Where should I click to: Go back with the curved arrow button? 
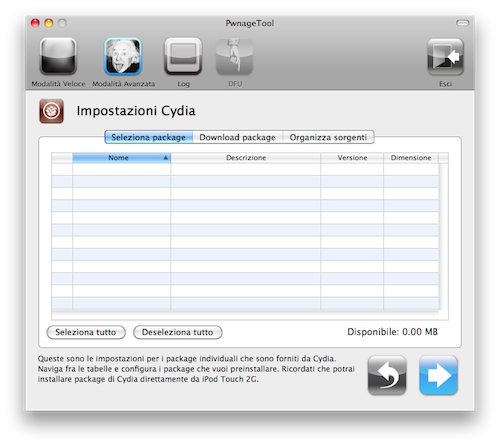point(387,375)
